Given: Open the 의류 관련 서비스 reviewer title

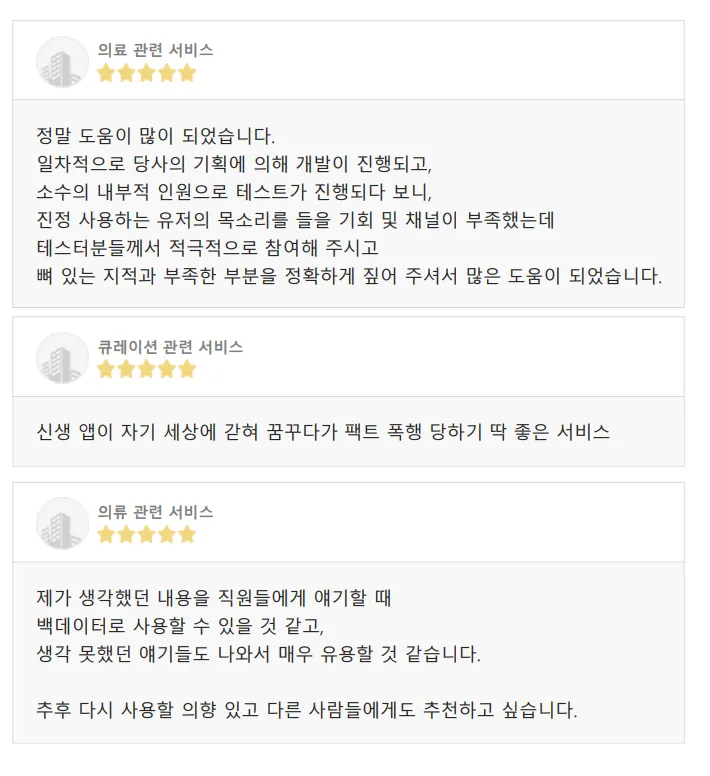Looking at the screenshot, I should (x=155, y=512).
